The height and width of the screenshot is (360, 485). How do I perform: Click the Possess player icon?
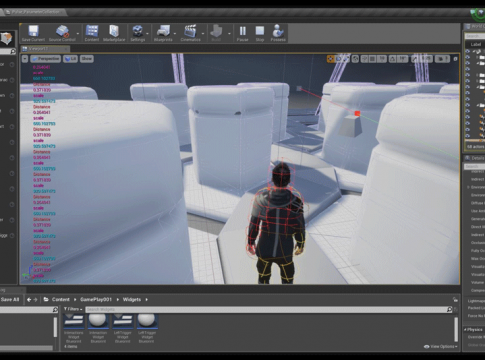point(278,33)
